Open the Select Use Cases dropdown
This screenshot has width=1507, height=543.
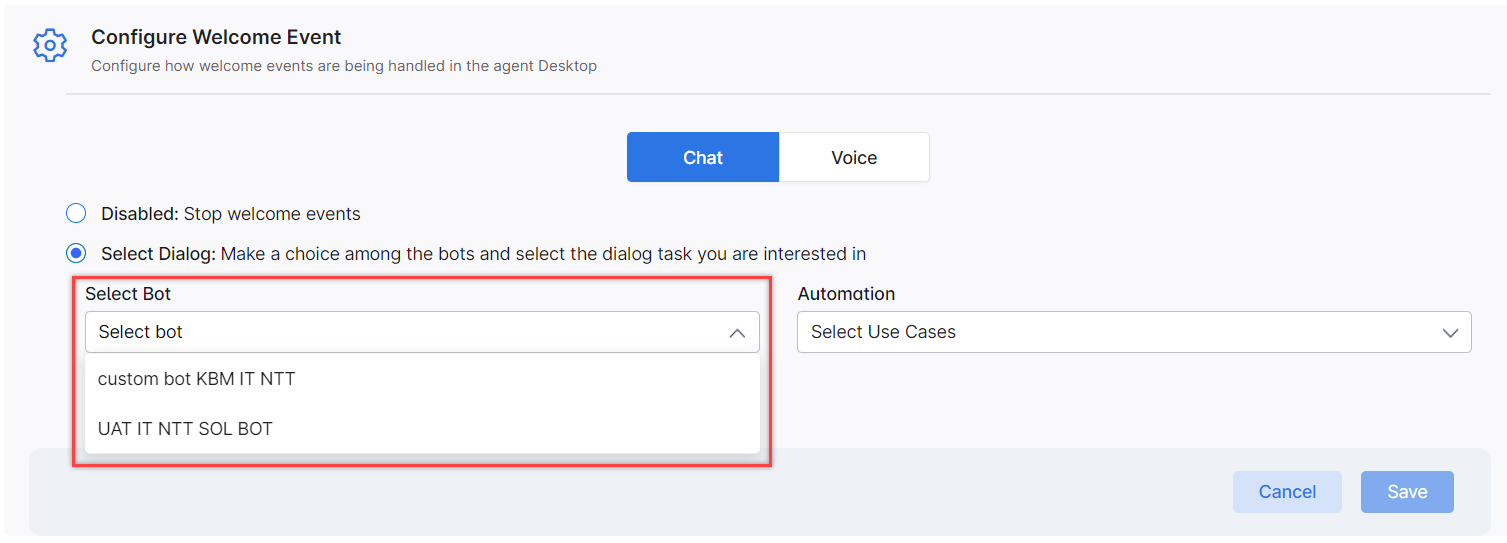tap(1134, 332)
